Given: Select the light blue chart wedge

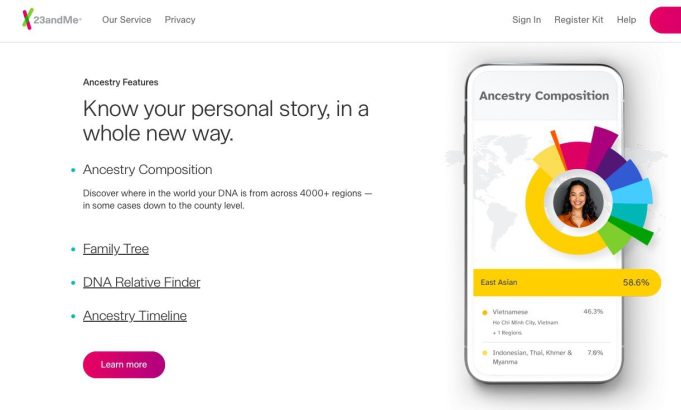Looking at the screenshot, I should tap(632, 192).
